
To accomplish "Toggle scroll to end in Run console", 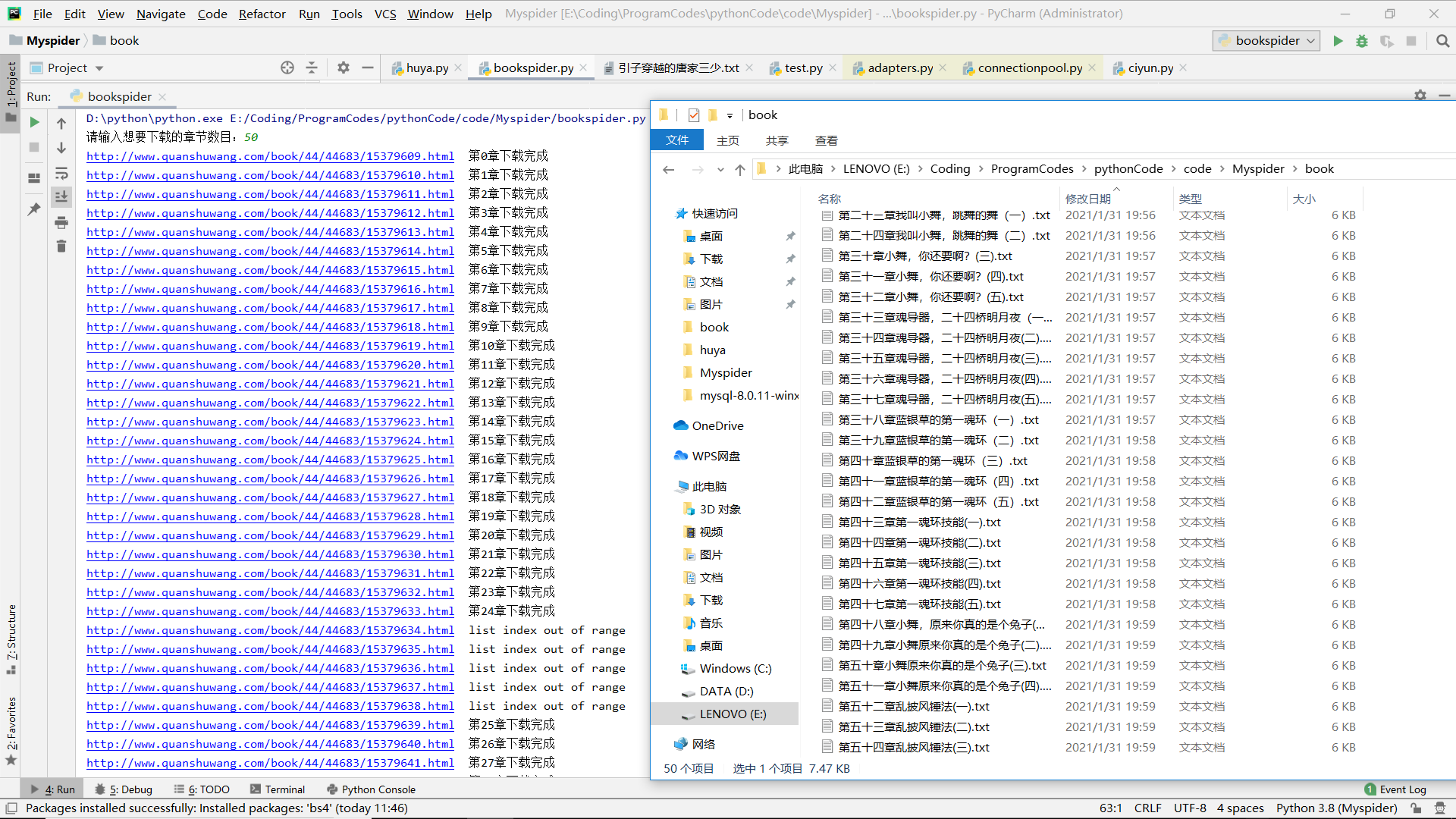I will [61, 197].
